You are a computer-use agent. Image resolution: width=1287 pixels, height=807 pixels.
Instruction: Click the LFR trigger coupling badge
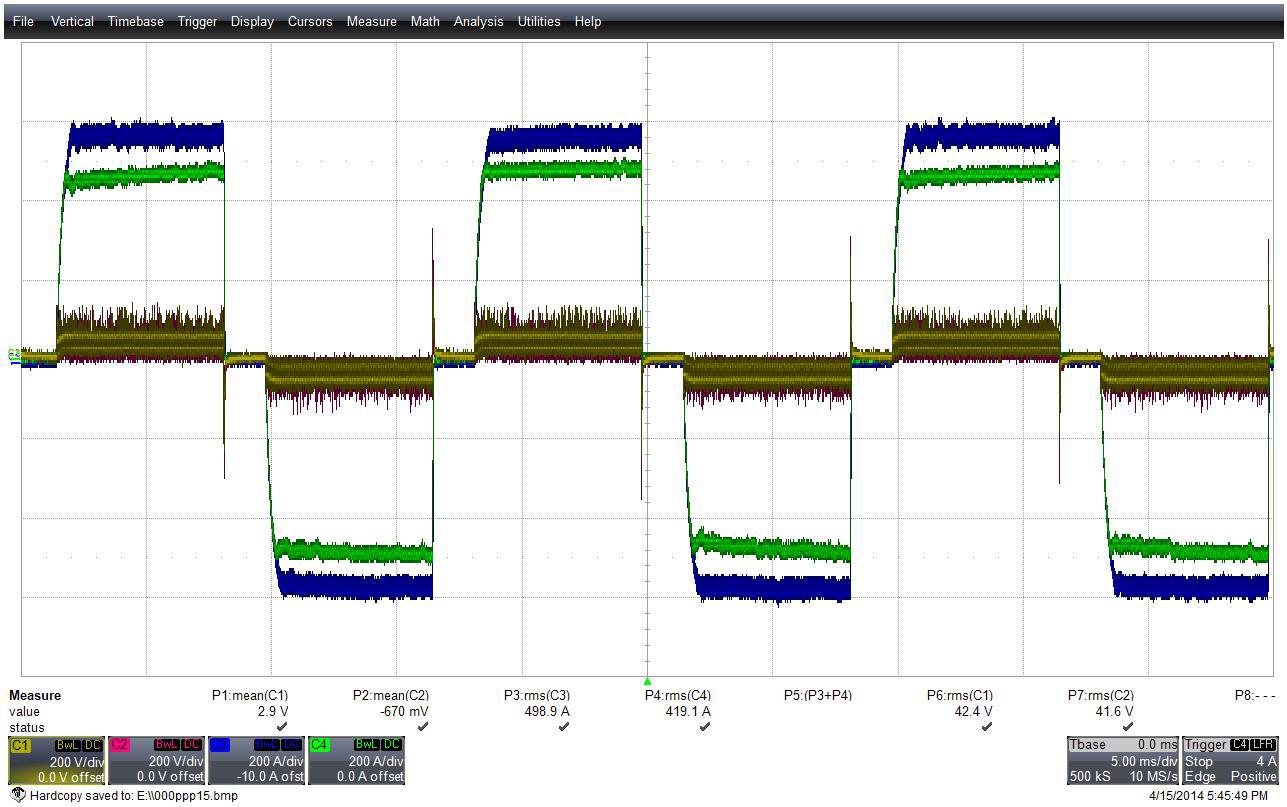(x=1264, y=745)
